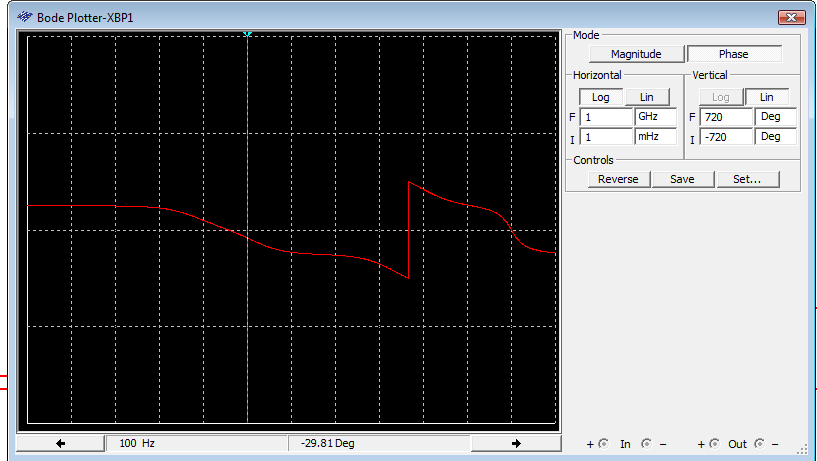
Task: Click the Out positive terminal
Action: click(x=714, y=444)
